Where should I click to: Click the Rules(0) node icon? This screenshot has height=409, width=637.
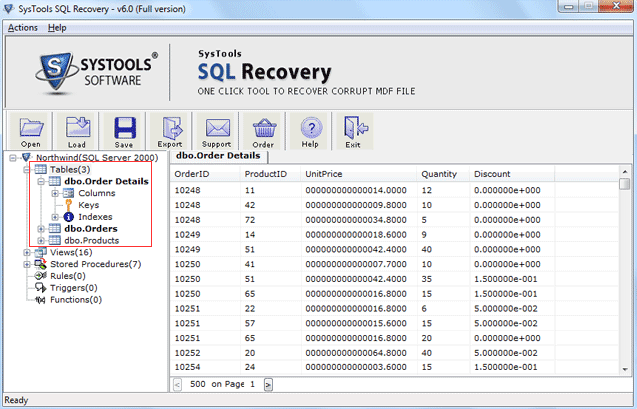tap(40, 276)
